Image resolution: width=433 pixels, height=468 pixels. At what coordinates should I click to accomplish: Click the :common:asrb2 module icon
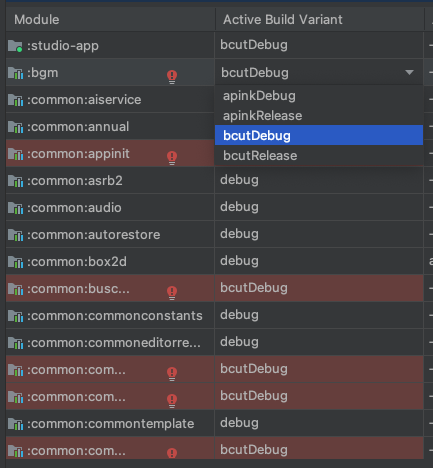point(15,181)
